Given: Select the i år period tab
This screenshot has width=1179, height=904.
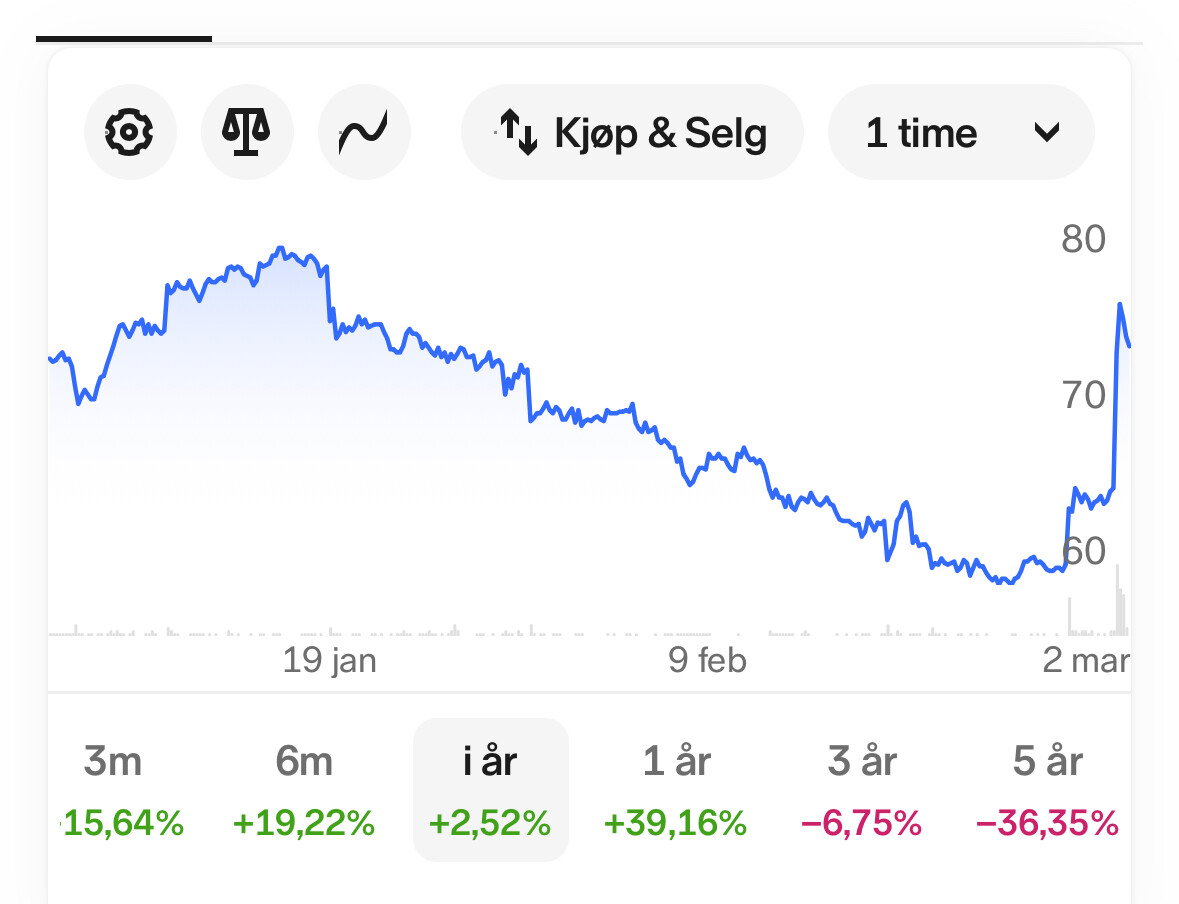Looking at the screenshot, I should click(490, 789).
